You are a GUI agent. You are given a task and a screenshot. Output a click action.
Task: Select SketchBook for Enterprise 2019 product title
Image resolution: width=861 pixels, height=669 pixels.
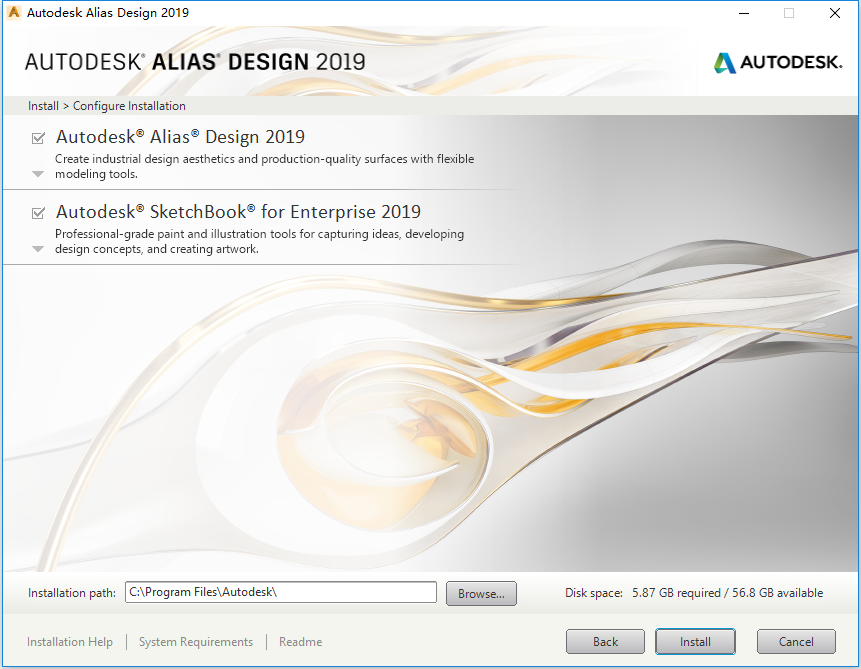point(238,212)
